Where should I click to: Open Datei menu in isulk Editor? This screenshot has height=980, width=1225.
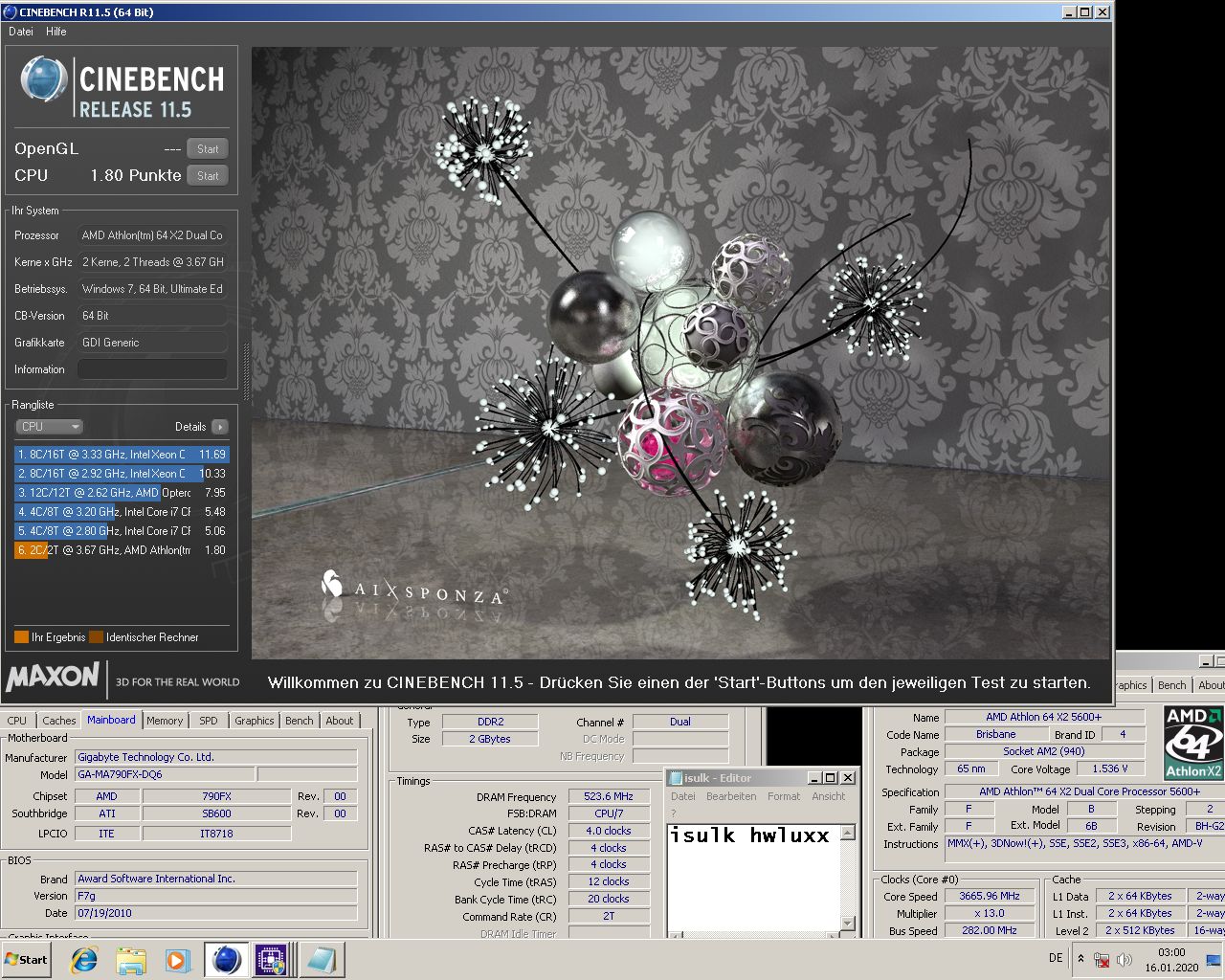(683, 796)
